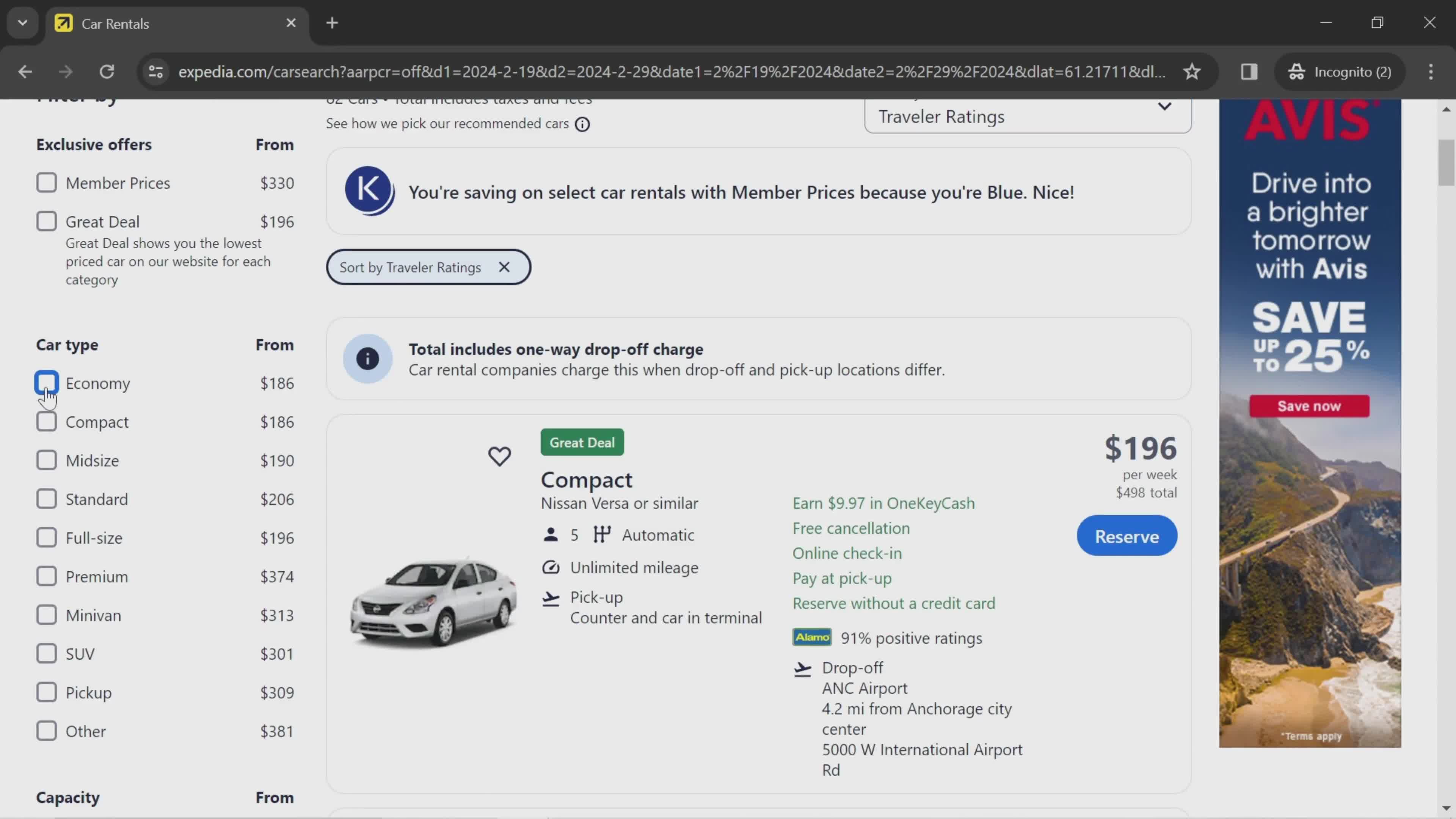The width and height of the screenshot is (1456, 819).
Task: Click the URL address bar
Action: tap(671, 72)
